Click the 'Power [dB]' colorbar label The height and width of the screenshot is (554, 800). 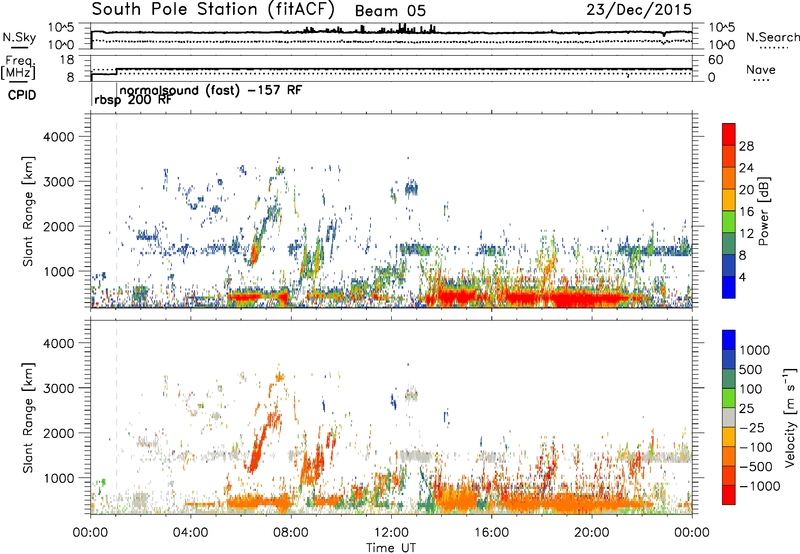pyautogui.click(x=764, y=211)
